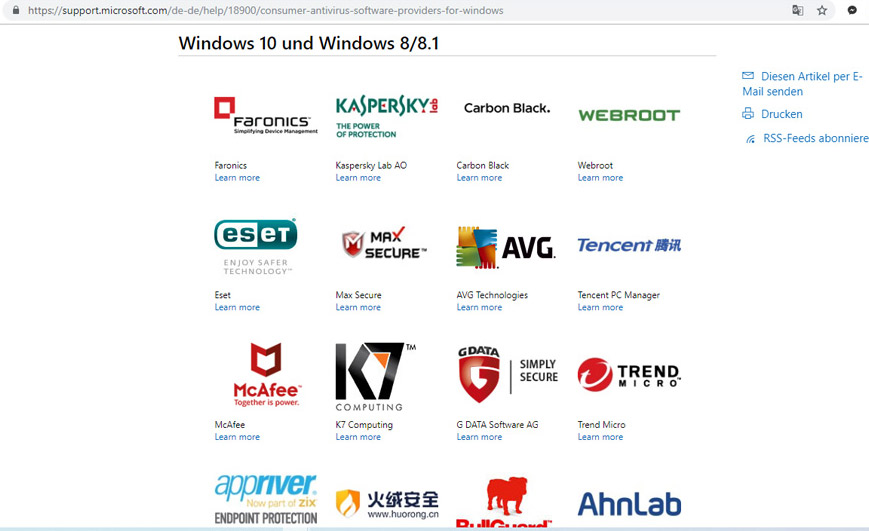This screenshot has height=531, width=869.
Task: Click the Tencent PC Manager name text
Action: [x=618, y=295]
